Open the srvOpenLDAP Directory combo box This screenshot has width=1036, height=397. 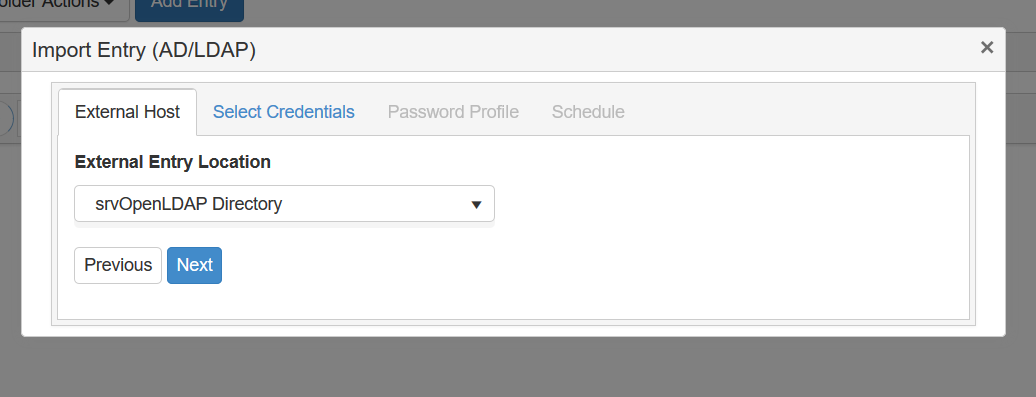click(x=284, y=203)
